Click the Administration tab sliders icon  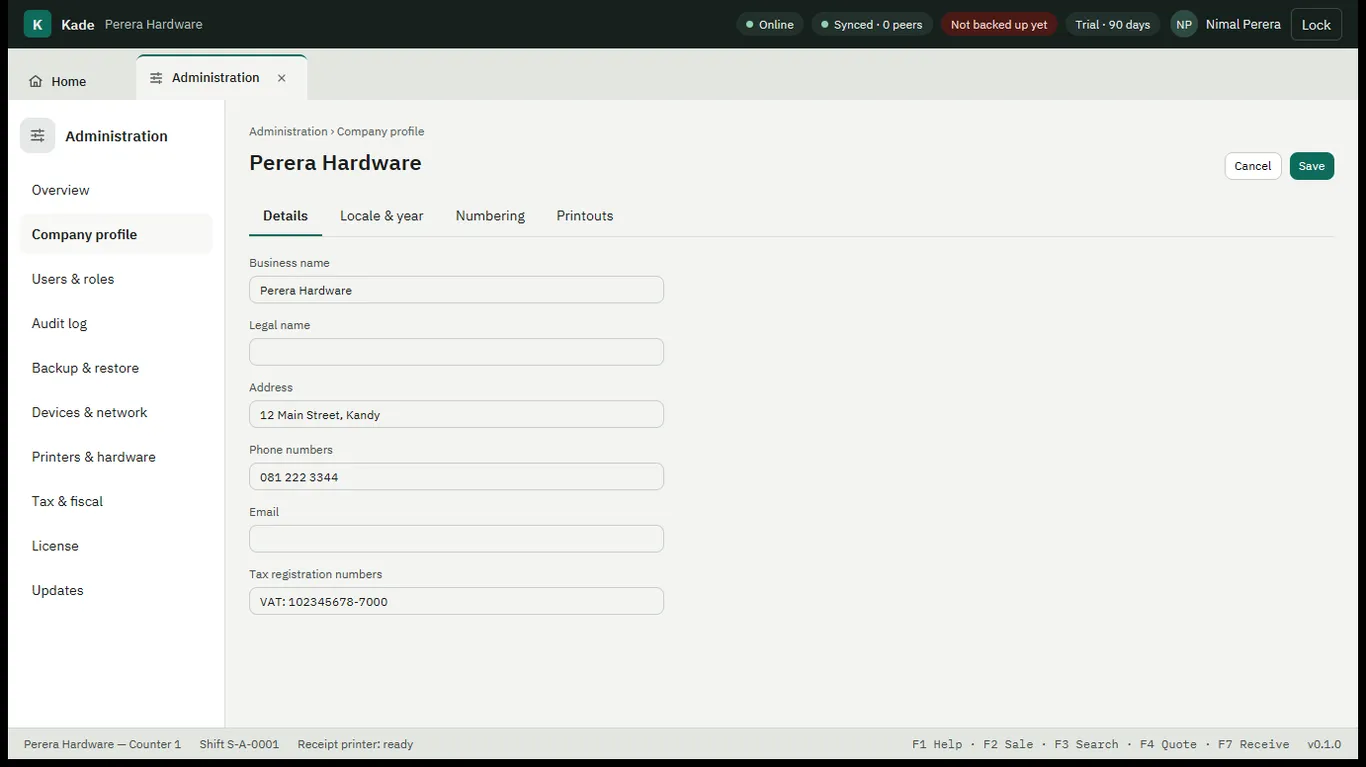pyautogui.click(x=156, y=78)
